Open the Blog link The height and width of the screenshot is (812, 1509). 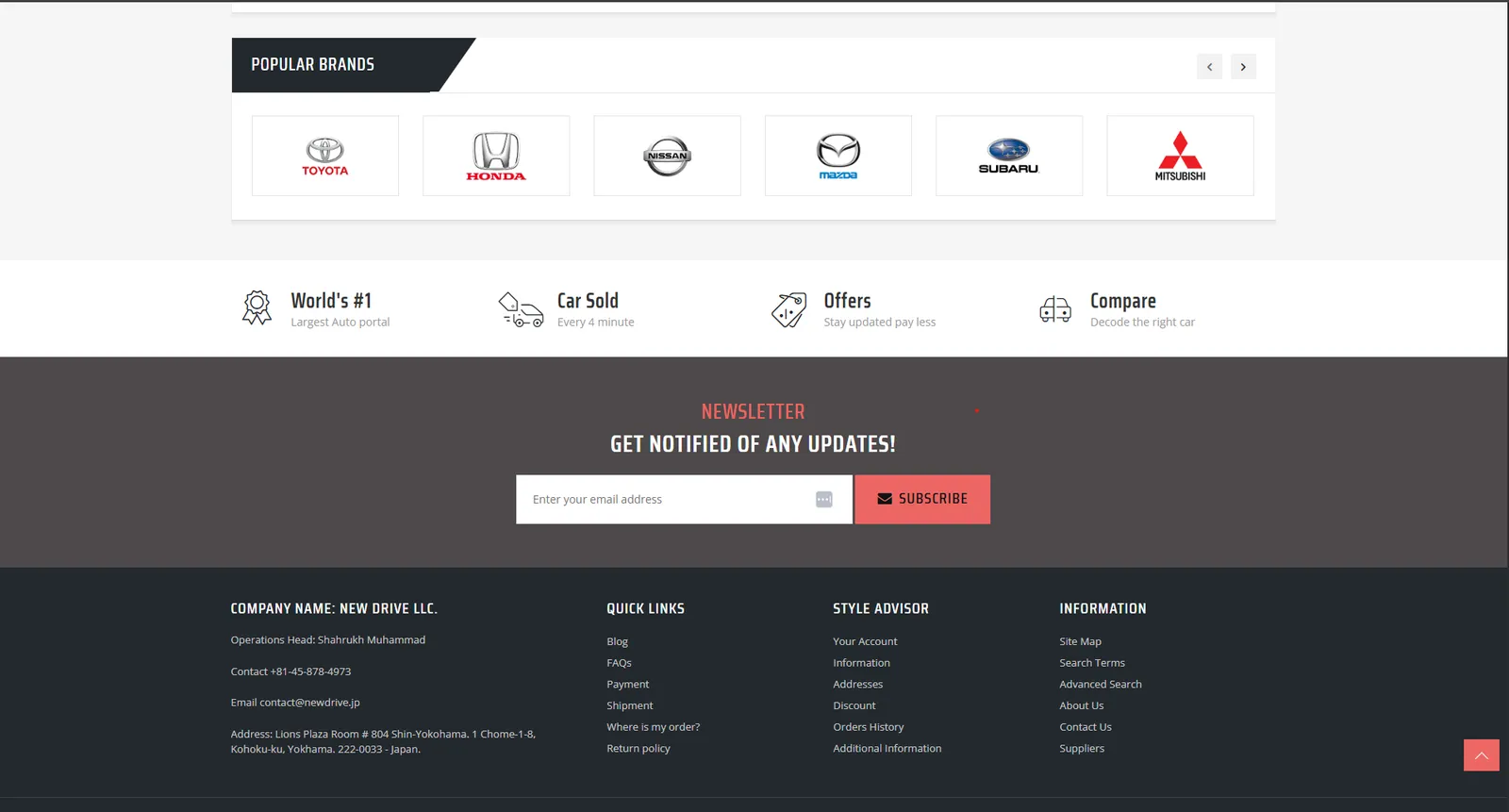click(x=617, y=641)
